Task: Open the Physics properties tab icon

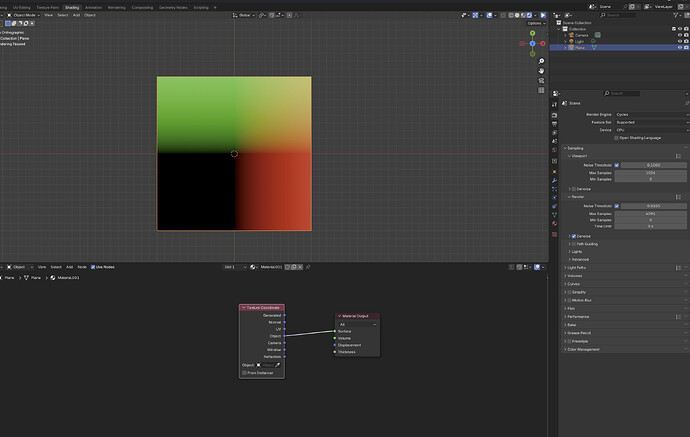Action: 554,198
